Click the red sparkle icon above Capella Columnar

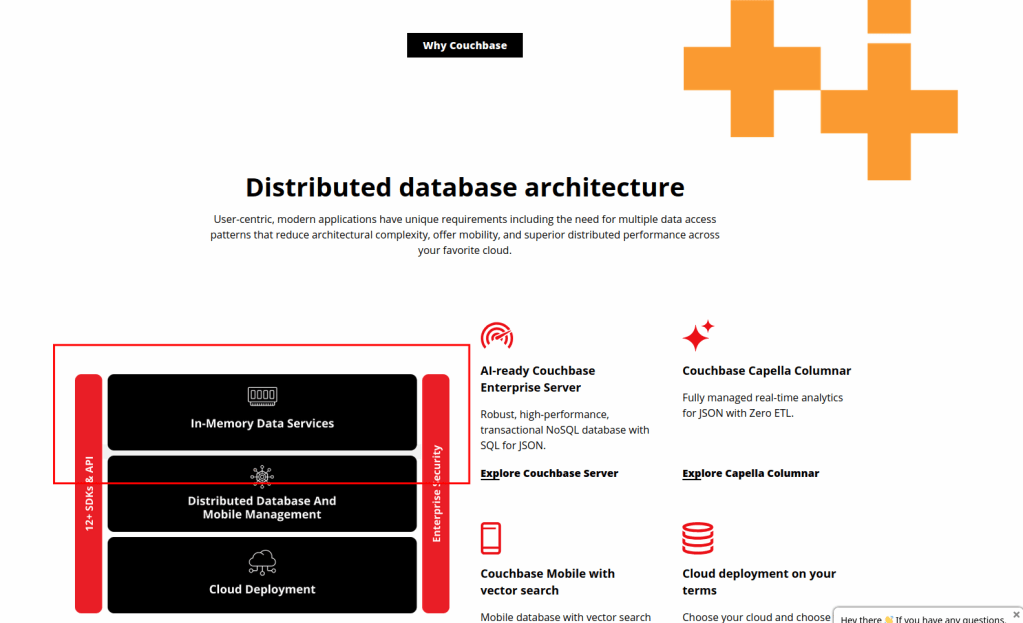(x=698, y=336)
